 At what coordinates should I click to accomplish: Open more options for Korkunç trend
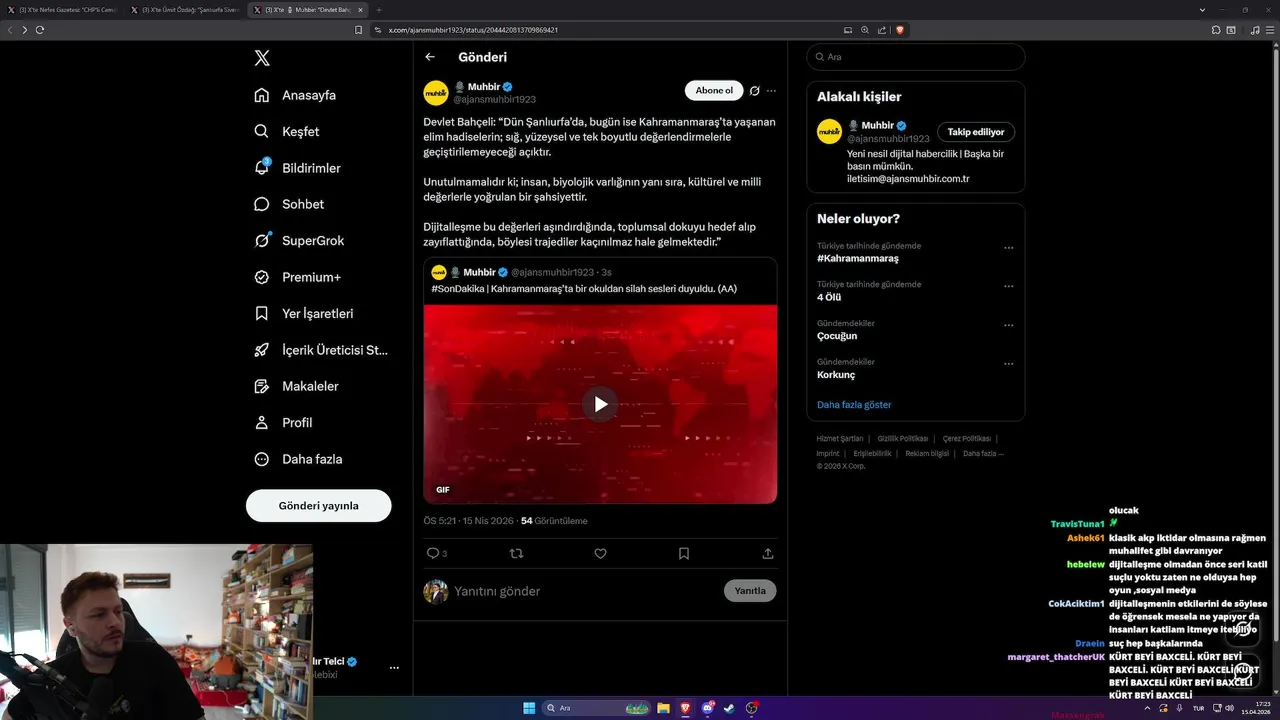pos(1009,364)
